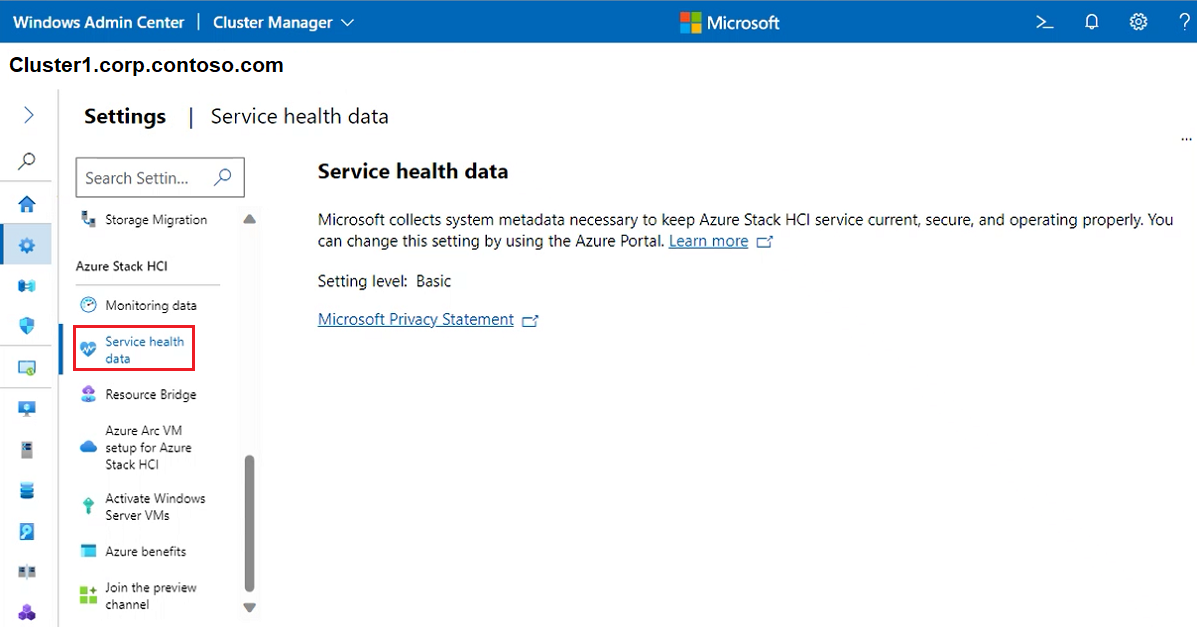Open the blue square magnifier tool icon

pyautogui.click(x=27, y=532)
